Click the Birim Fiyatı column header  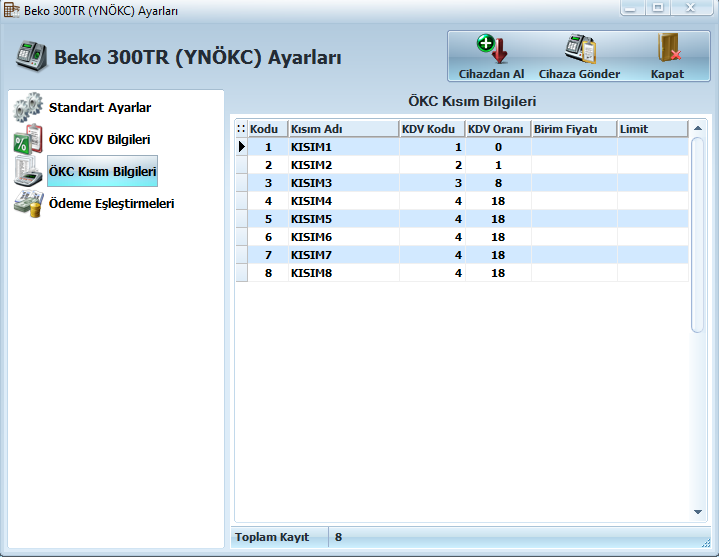click(x=573, y=129)
